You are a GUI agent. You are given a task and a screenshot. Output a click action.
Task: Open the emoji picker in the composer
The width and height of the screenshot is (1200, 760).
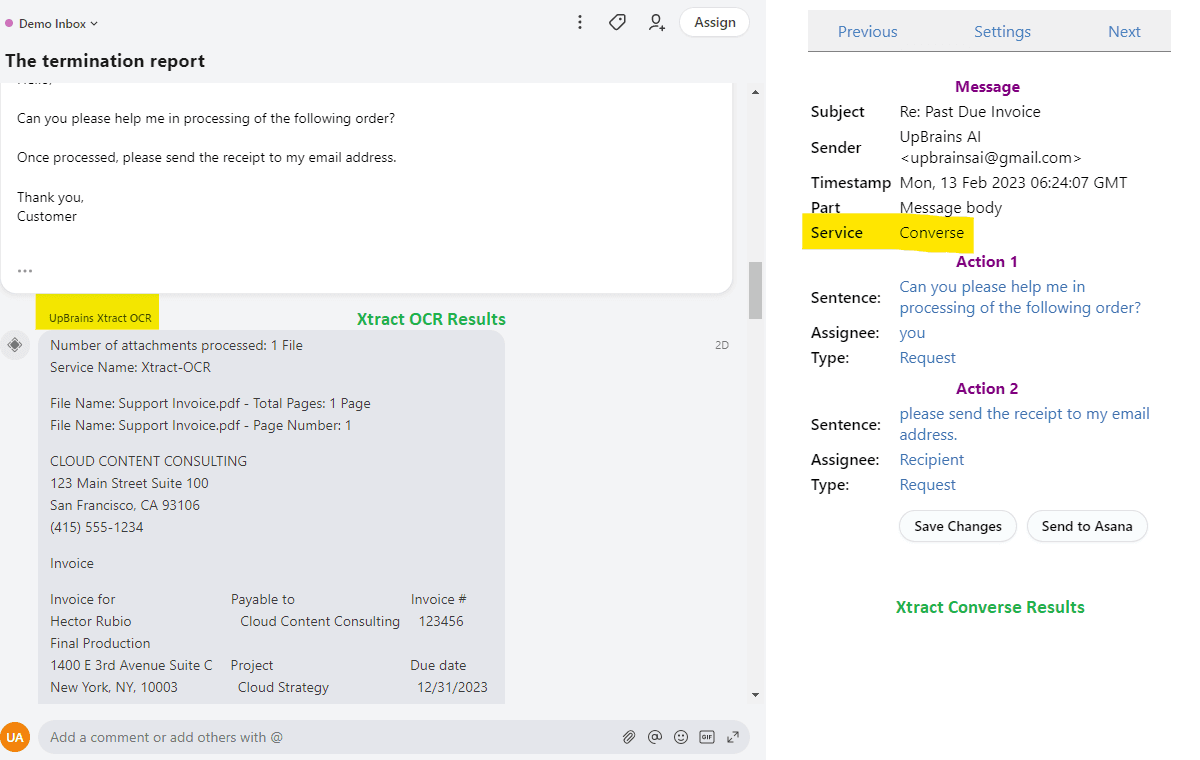click(x=681, y=737)
